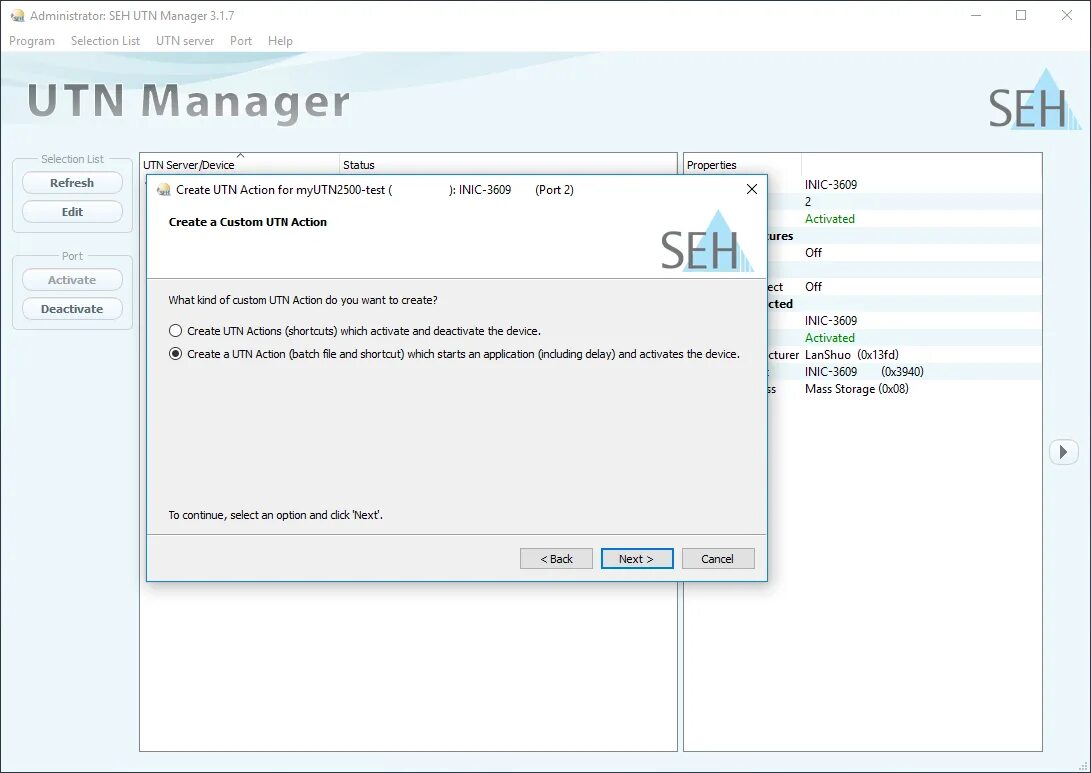Open the Selection List menu

pyautogui.click(x=105, y=41)
